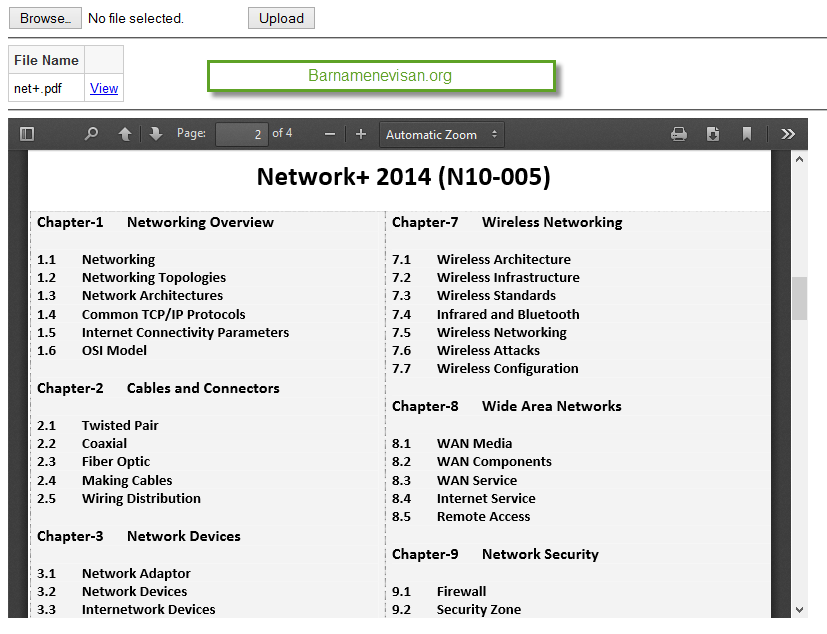
Task: Click the Upload button
Action: pos(281,18)
